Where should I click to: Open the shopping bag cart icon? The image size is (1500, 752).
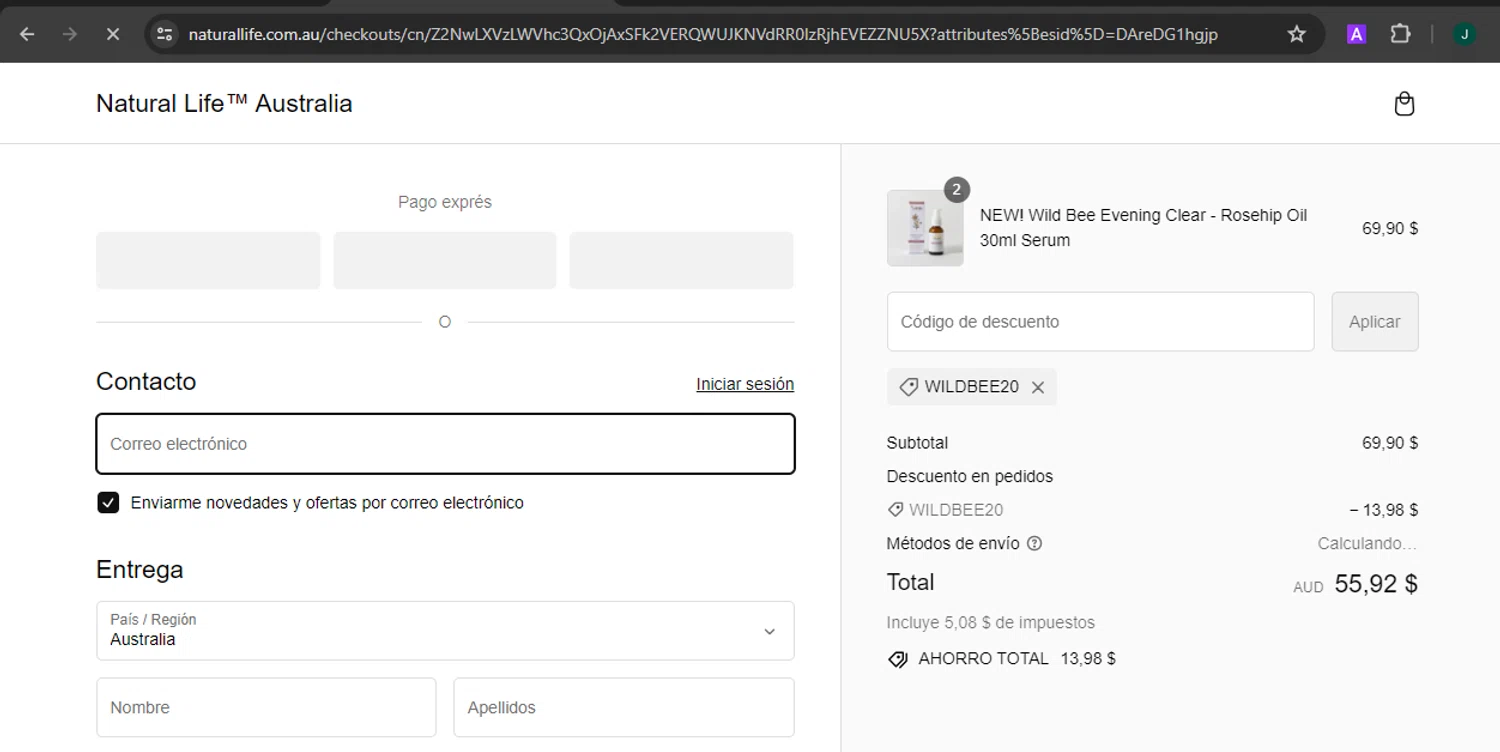click(1404, 104)
